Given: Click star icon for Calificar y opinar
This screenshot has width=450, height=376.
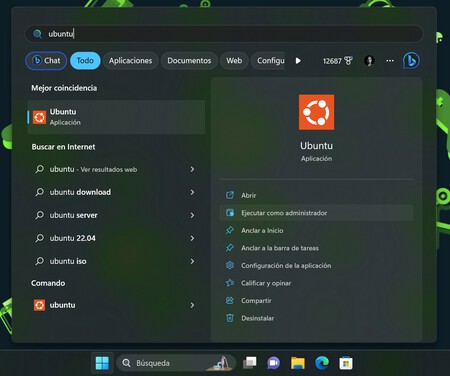Looking at the screenshot, I should [x=230, y=283].
